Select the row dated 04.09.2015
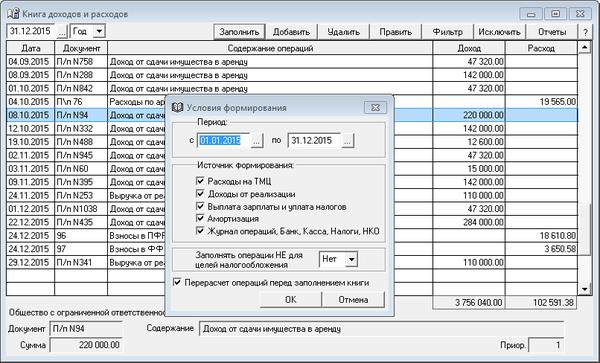 coord(292,62)
